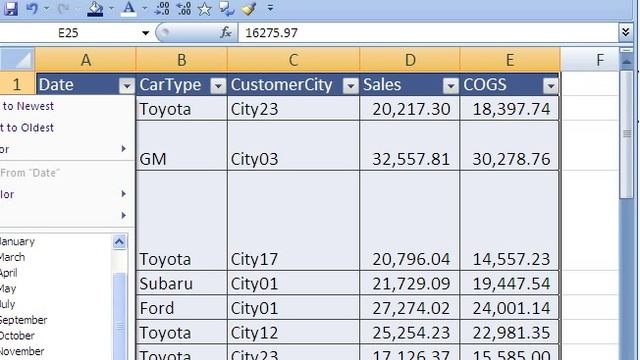Open the CustomerCity filter dropdown

(x=350, y=86)
